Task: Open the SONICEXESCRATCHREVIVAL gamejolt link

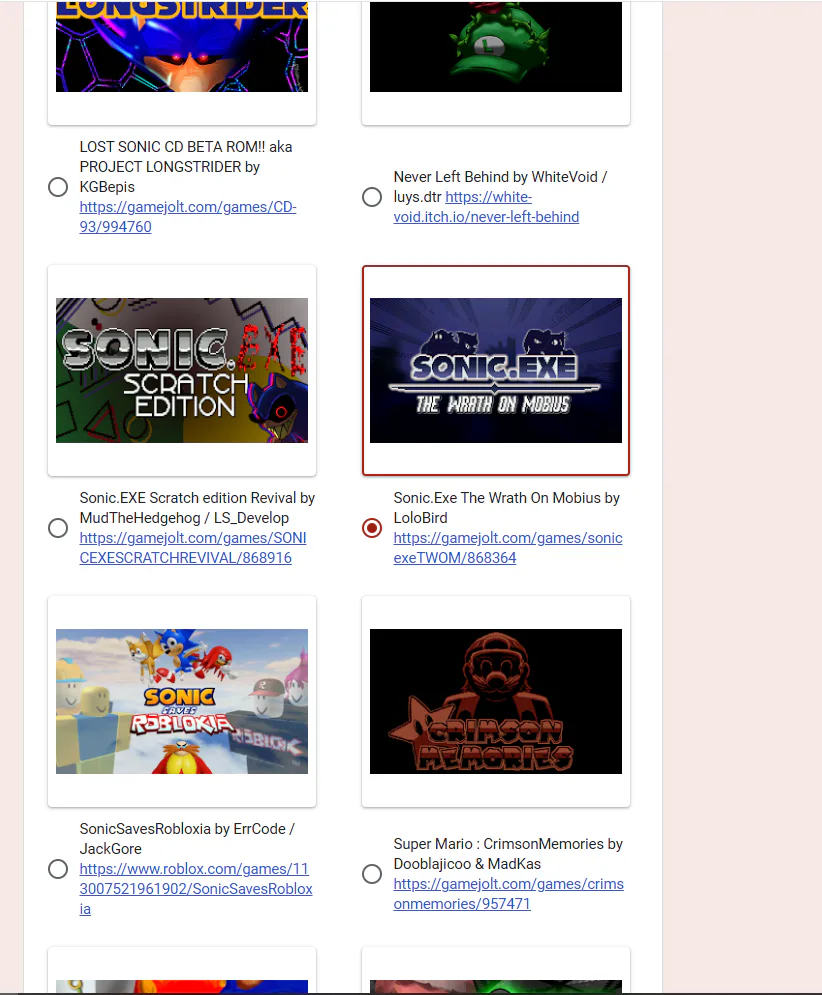Action: coord(193,548)
